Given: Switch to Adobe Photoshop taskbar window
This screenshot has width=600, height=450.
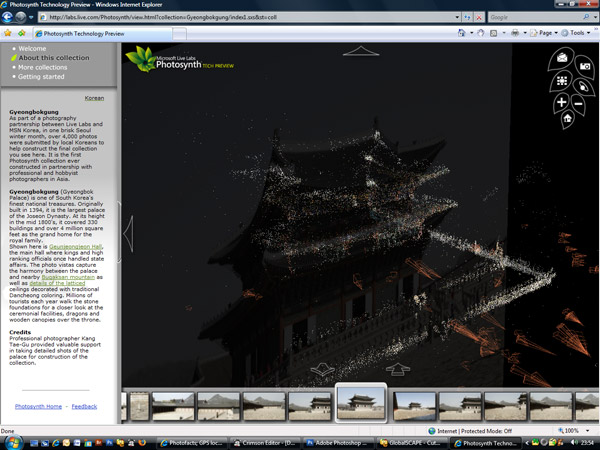Looking at the screenshot, I should point(338,443).
